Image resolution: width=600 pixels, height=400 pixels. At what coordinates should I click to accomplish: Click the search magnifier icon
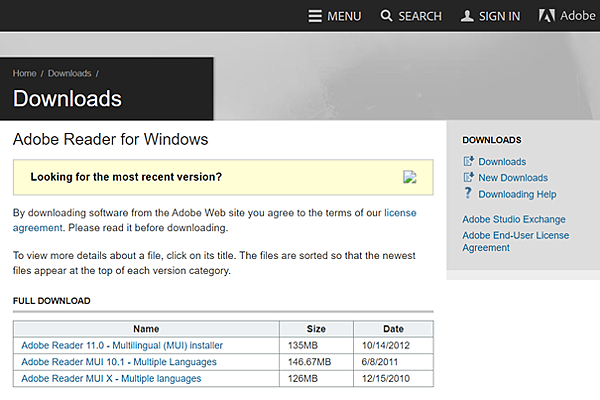point(385,16)
